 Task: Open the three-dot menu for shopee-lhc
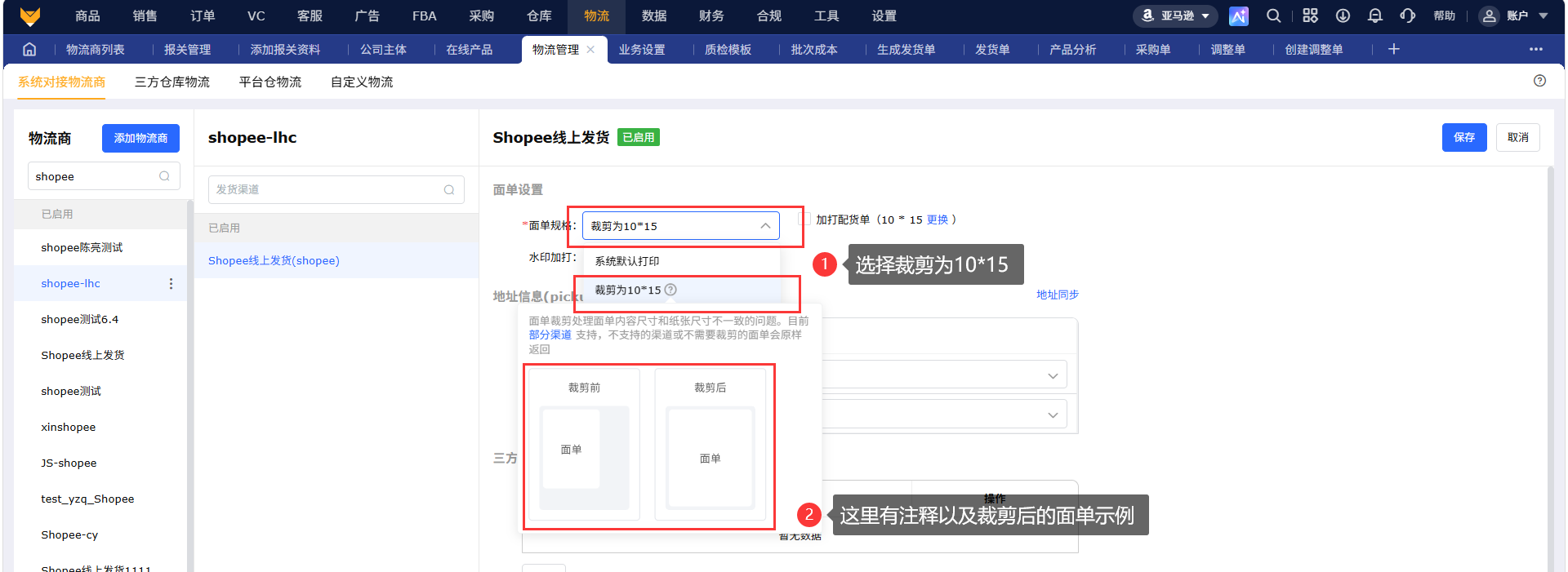click(171, 284)
